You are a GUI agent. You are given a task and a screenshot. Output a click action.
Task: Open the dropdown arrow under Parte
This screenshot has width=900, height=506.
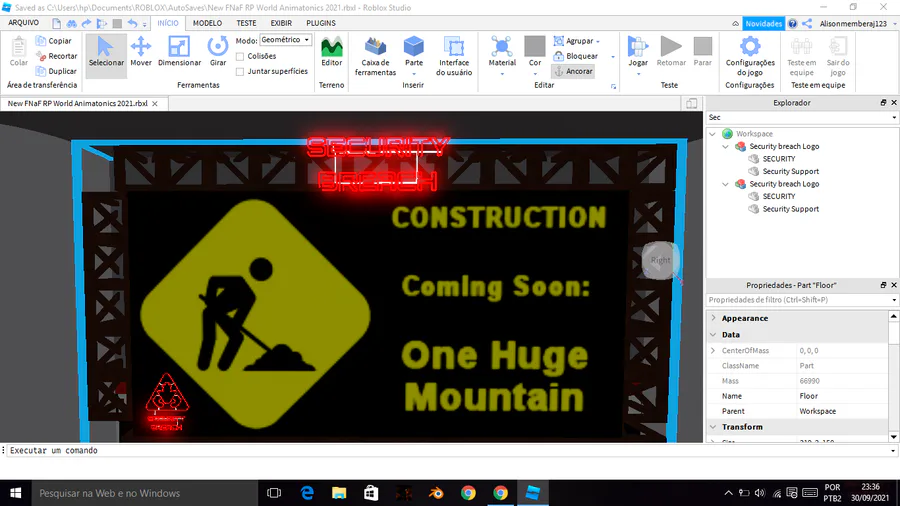(413, 74)
